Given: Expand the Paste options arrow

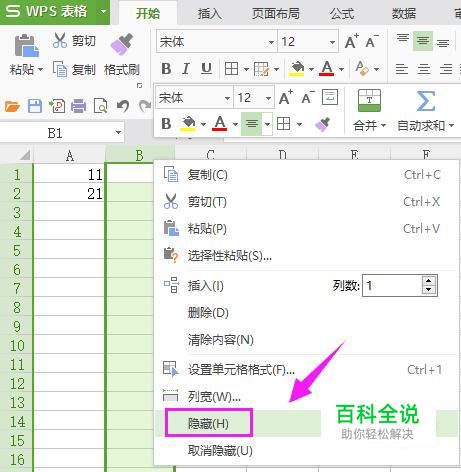Looking at the screenshot, I should 40,70.
